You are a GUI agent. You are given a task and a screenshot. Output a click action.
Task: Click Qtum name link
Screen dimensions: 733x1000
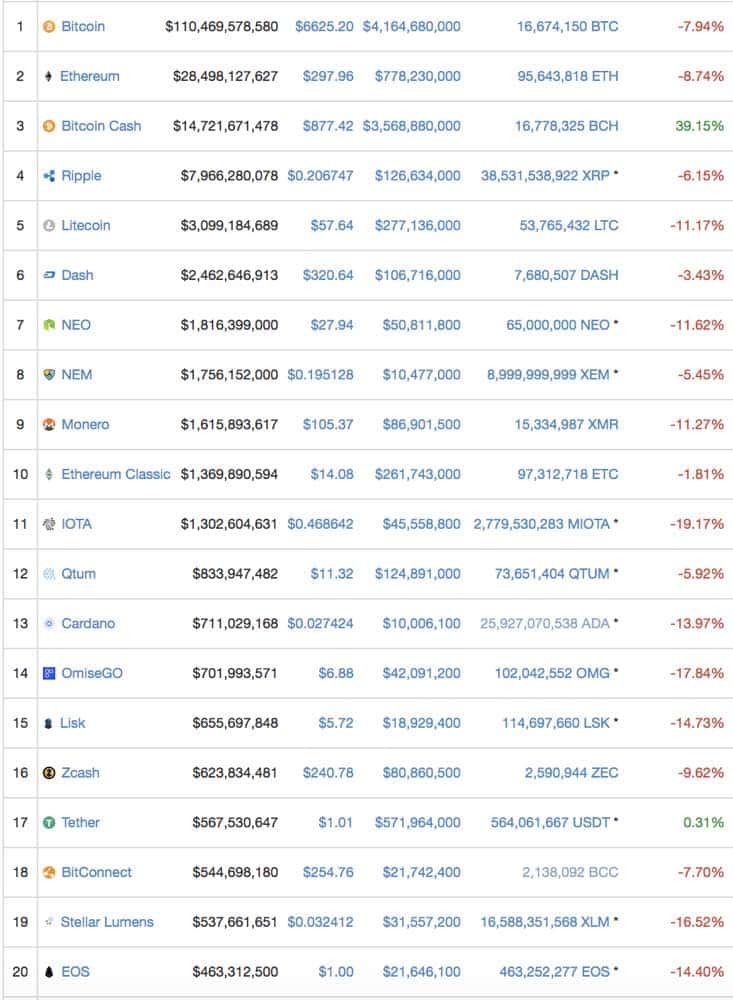tap(79, 574)
